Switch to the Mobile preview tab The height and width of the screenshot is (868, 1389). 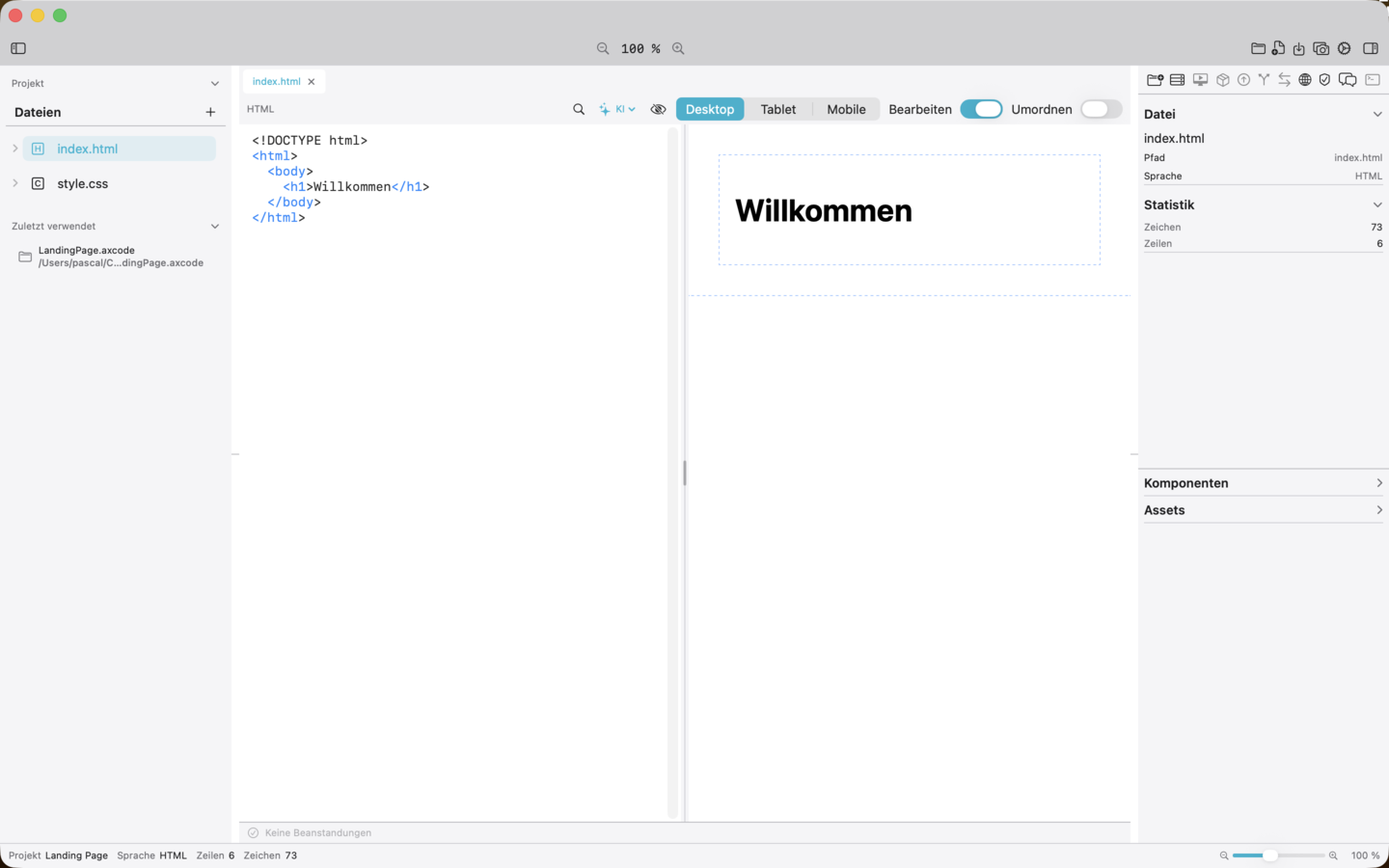tap(846, 109)
